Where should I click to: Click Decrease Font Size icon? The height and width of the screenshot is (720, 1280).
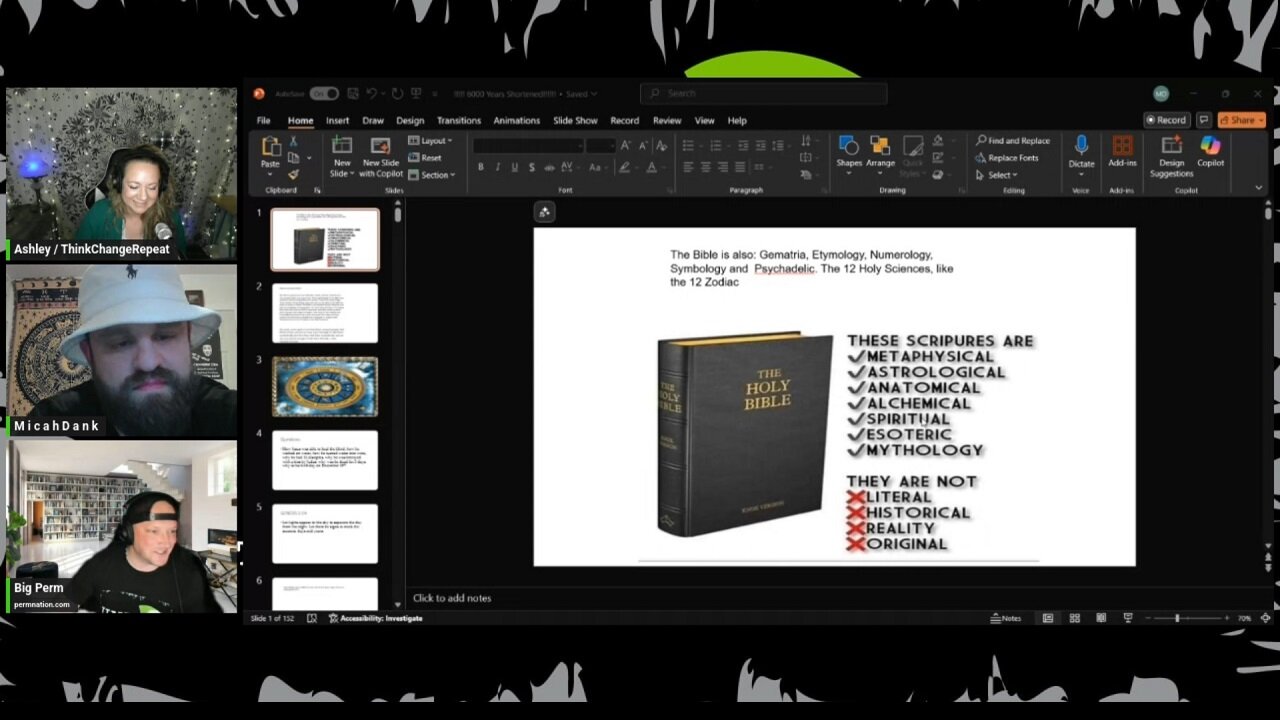(x=641, y=146)
